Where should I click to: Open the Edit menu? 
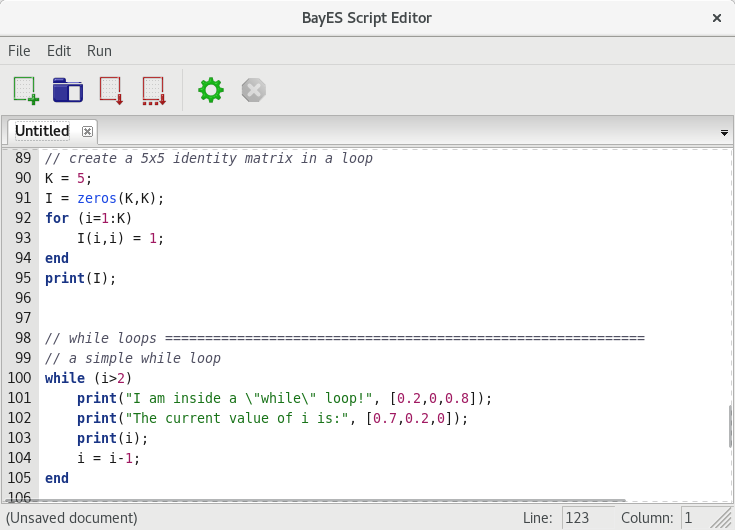coord(59,51)
